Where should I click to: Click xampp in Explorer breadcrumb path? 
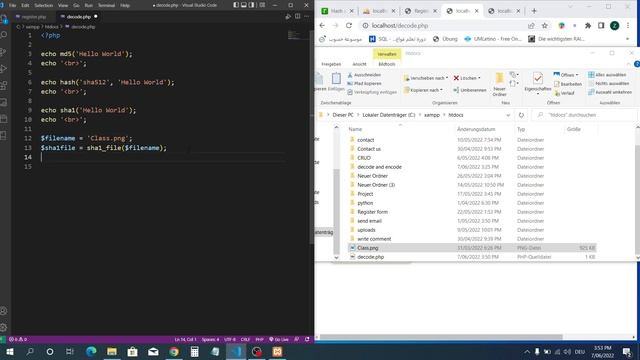[x=432, y=115]
